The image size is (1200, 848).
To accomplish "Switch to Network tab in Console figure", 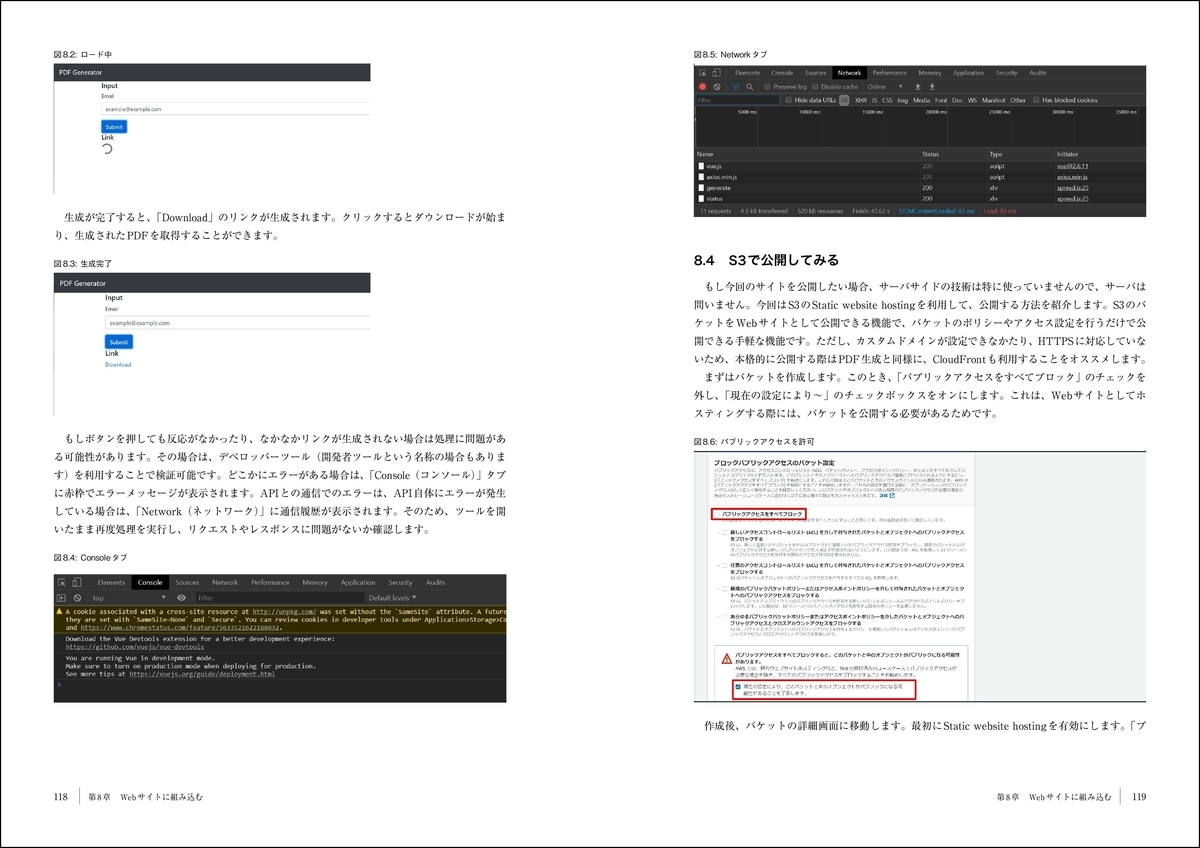I will click(x=225, y=582).
